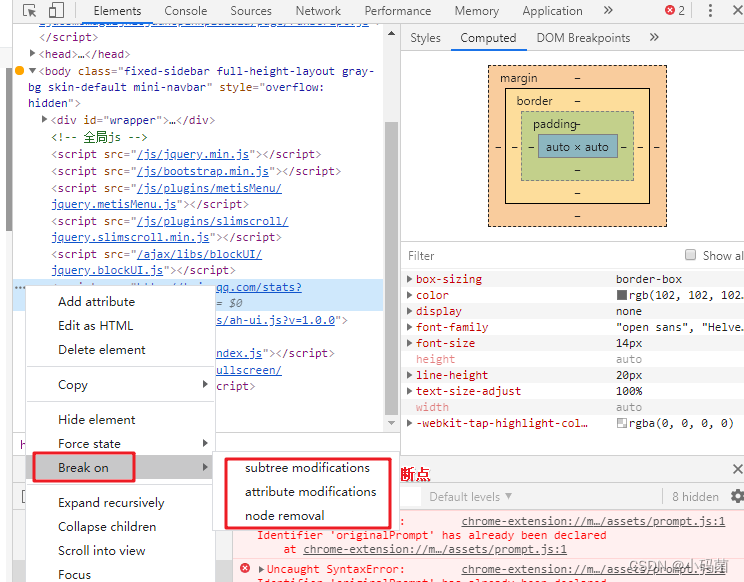
Task: Open the console settings gear icon
Action: click(737, 496)
